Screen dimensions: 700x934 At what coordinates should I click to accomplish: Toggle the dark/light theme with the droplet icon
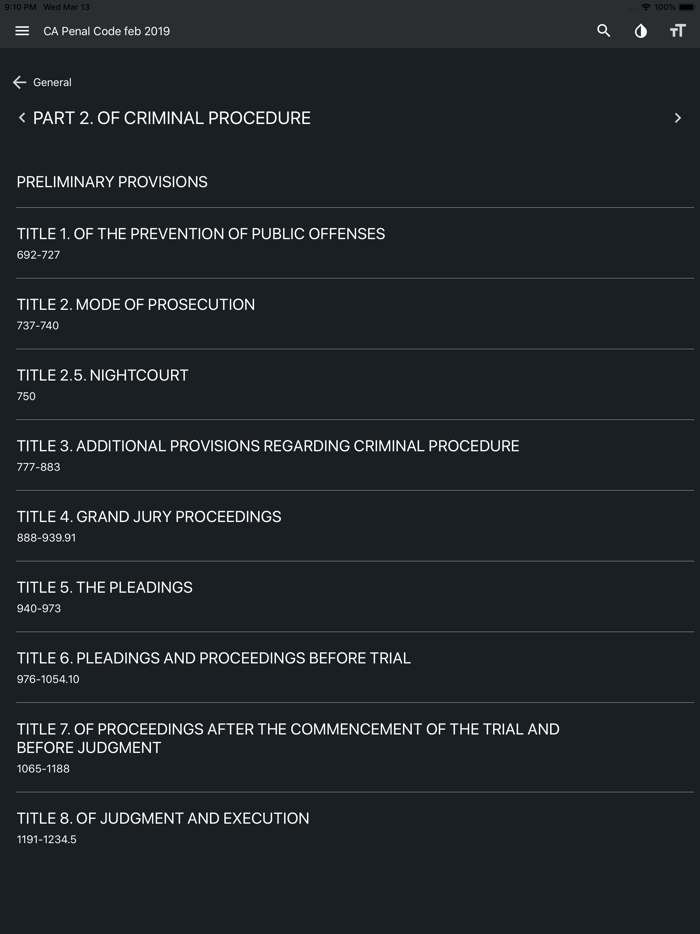[x=641, y=31]
